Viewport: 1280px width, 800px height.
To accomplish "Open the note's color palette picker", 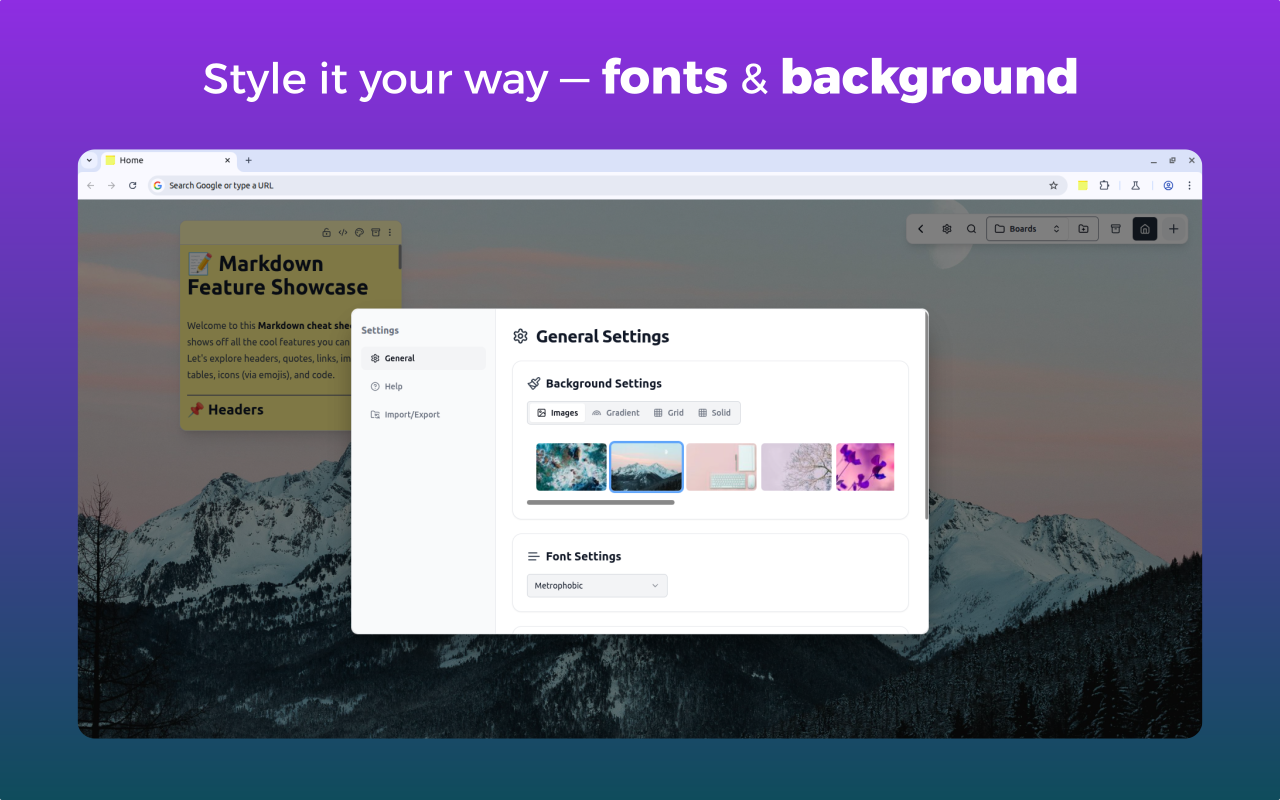I will coord(360,233).
